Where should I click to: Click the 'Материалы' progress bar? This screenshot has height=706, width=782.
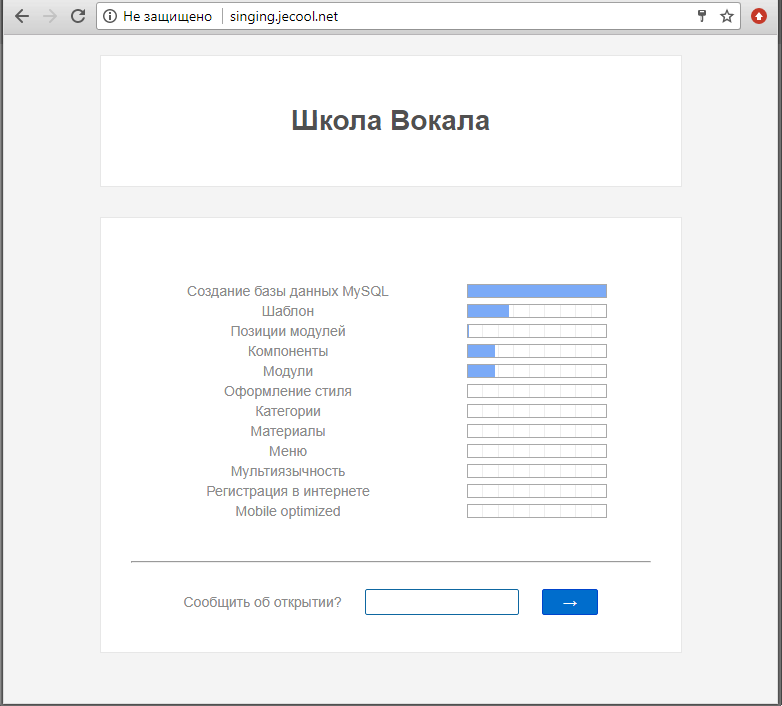pos(537,431)
